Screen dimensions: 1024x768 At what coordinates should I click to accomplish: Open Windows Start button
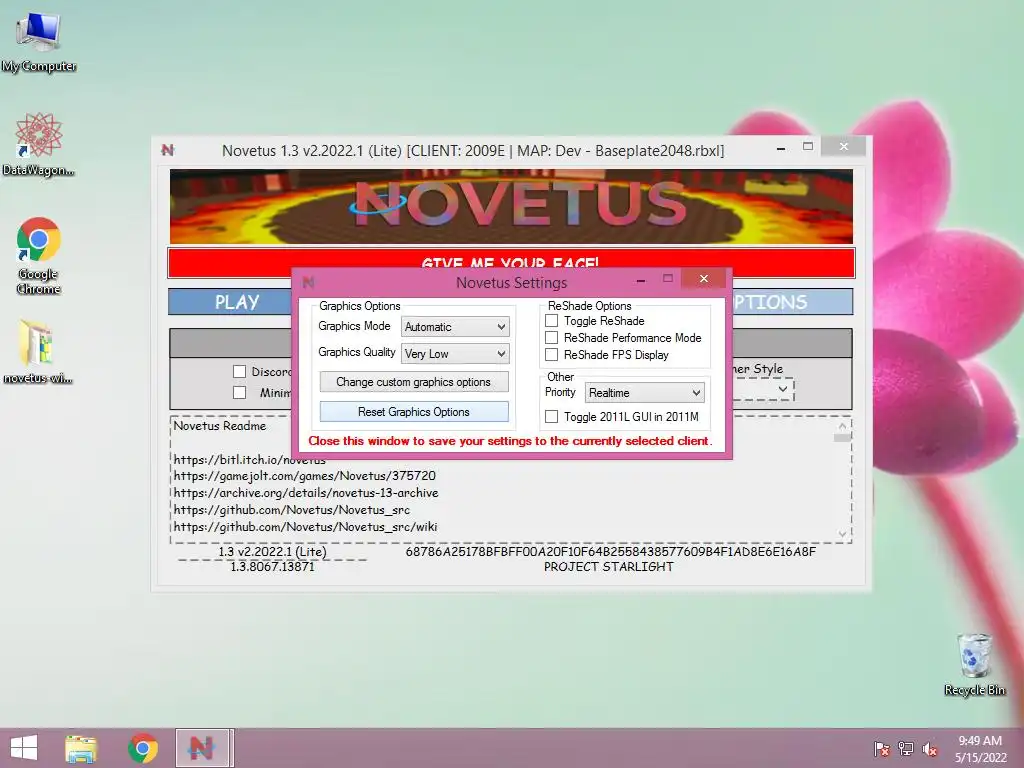(x=24, y=748)
